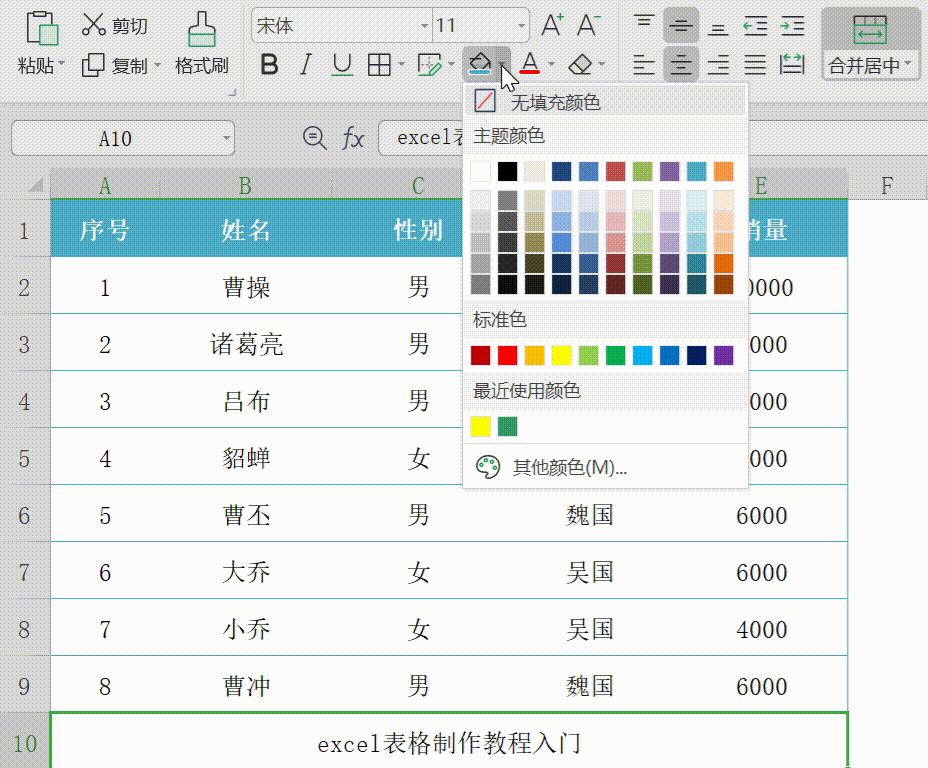This screenshot has width=928, height=768.
Task: Toggle italic formatting
Action: pyautogui.click(x=305, y=63)
